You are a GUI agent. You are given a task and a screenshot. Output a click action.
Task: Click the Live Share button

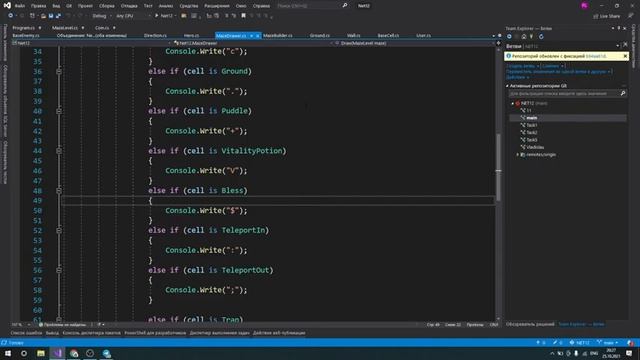pos(607,16)
